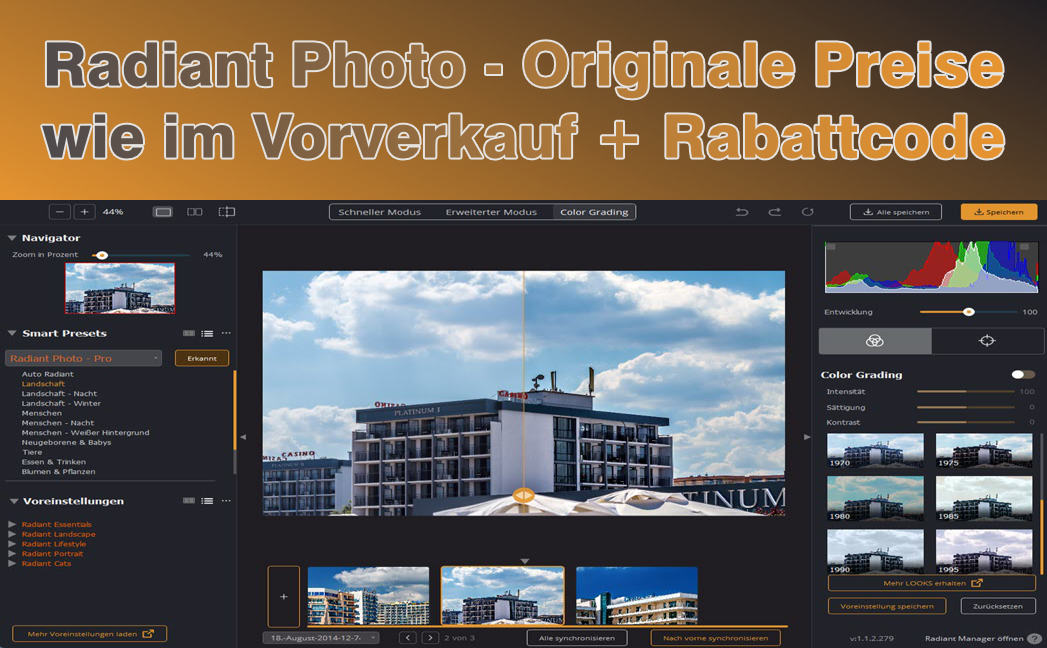The image size is (1047, 648).
Task: Select the 1985 color grading look
Action: click(984, 499)
